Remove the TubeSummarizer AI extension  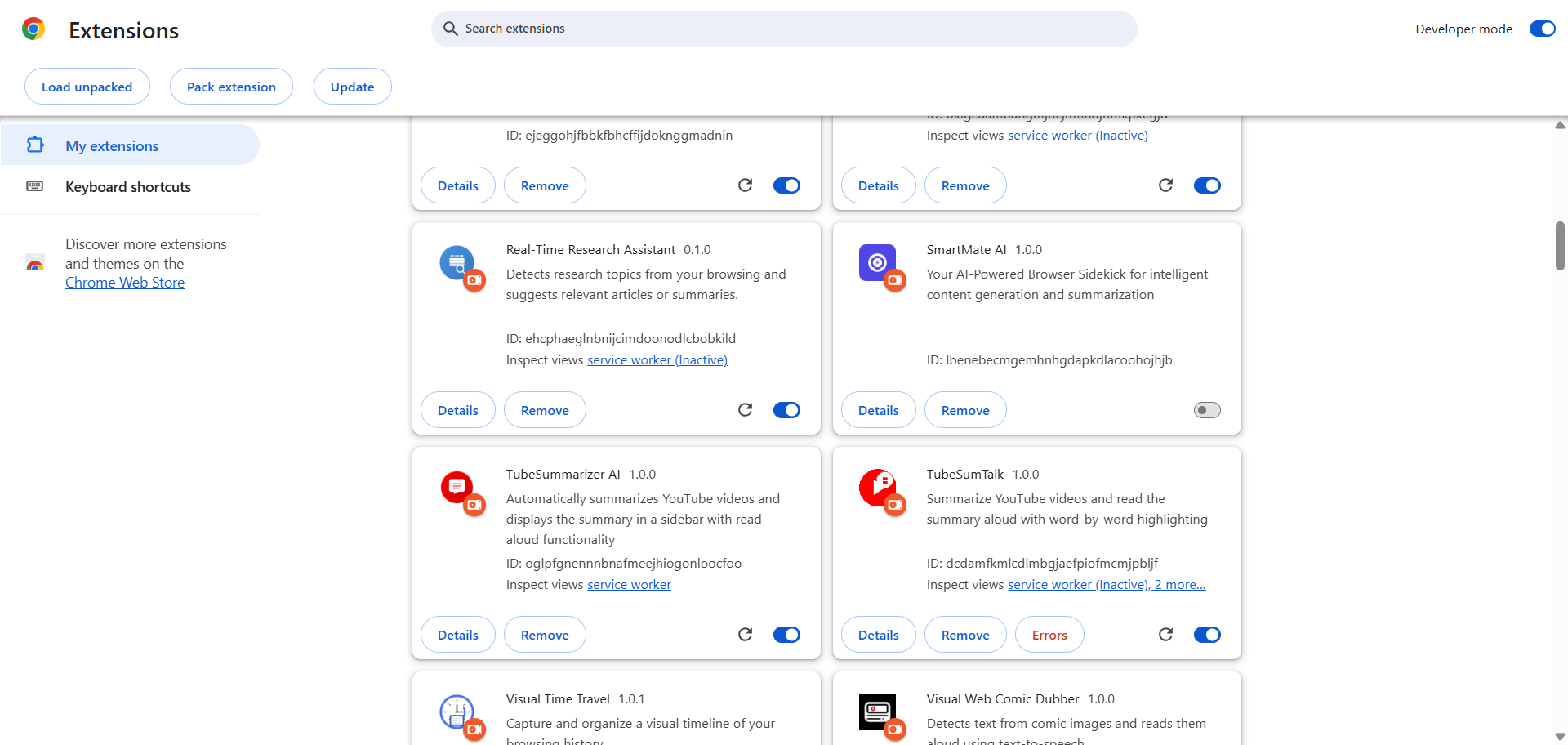pos(545,635)
